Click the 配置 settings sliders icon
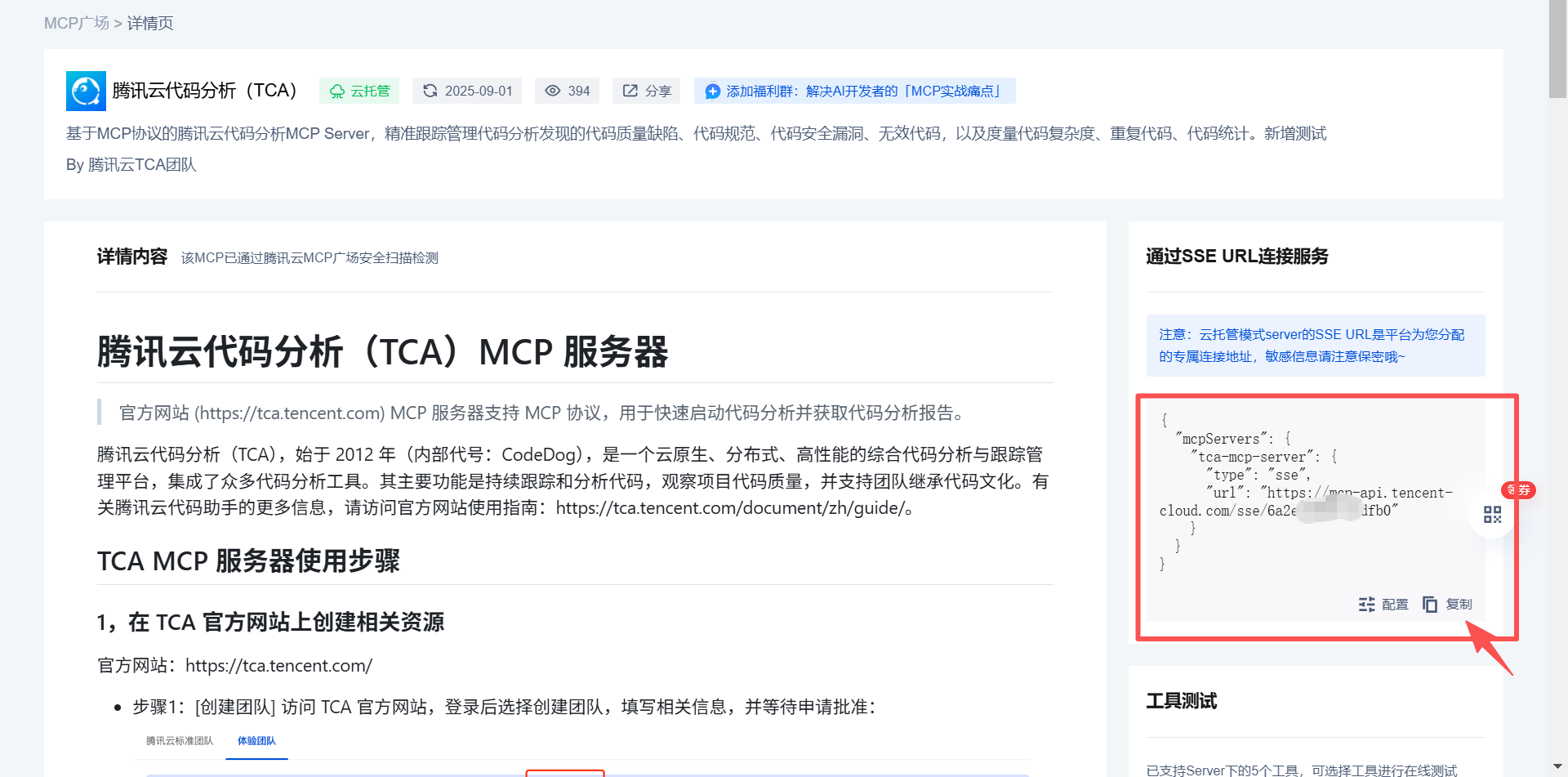This screenshot has width=1568, height=777. (x=1367, y=604)
